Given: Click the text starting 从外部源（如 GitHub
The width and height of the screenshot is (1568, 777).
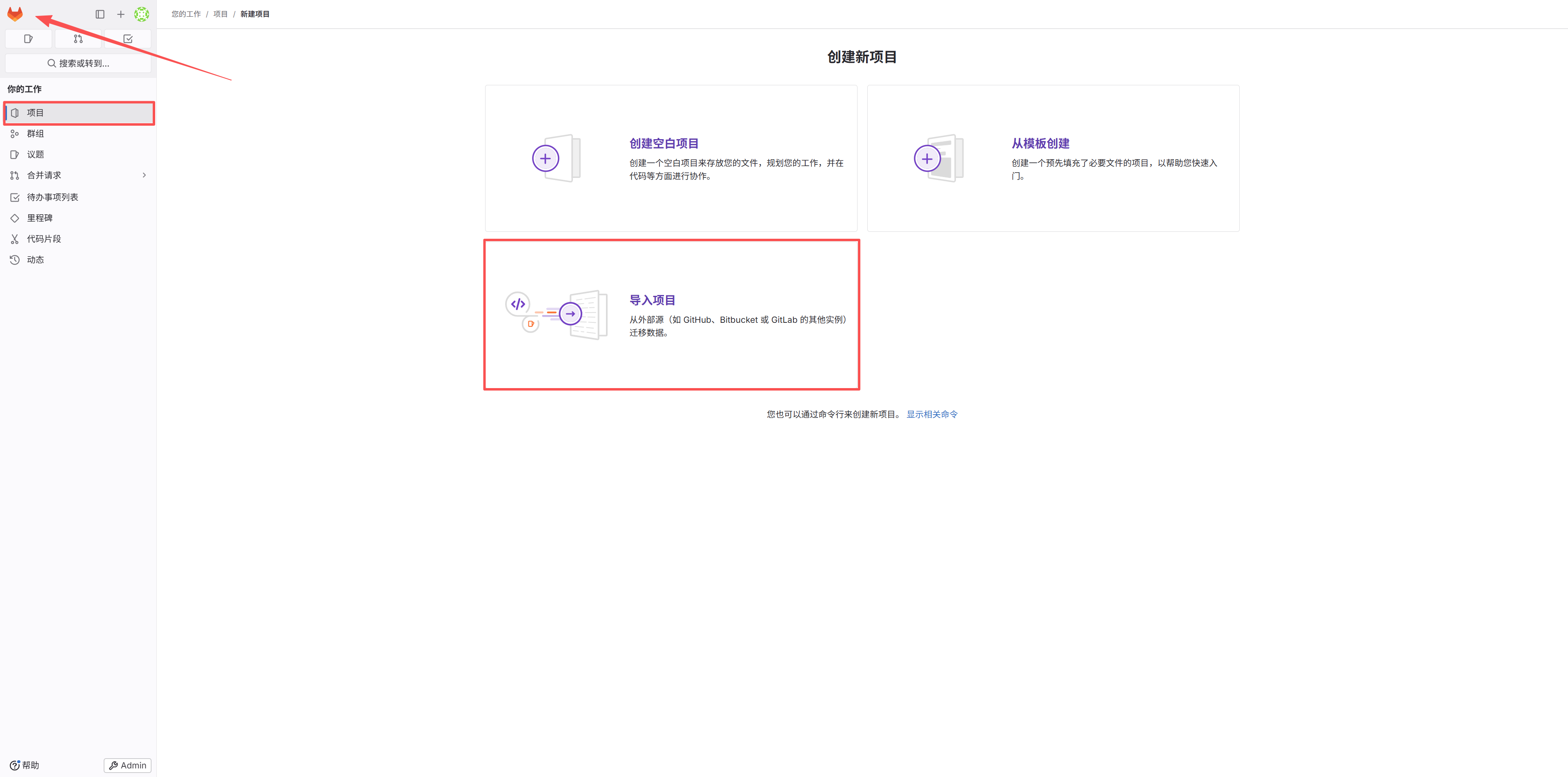Looking at the screenshot, I should click(x=738, y=326).
